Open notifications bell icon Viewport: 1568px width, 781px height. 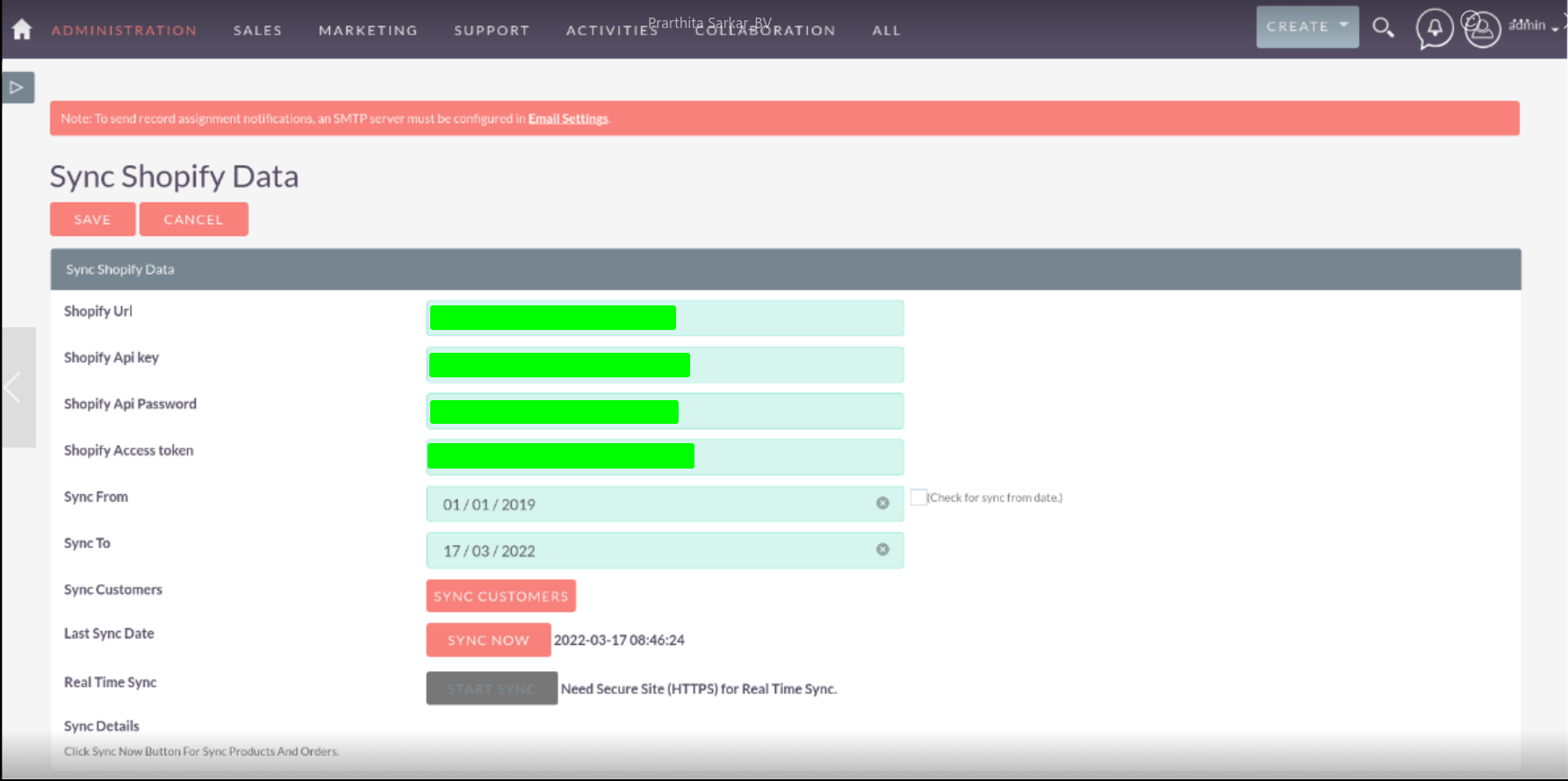point(1435,29)
